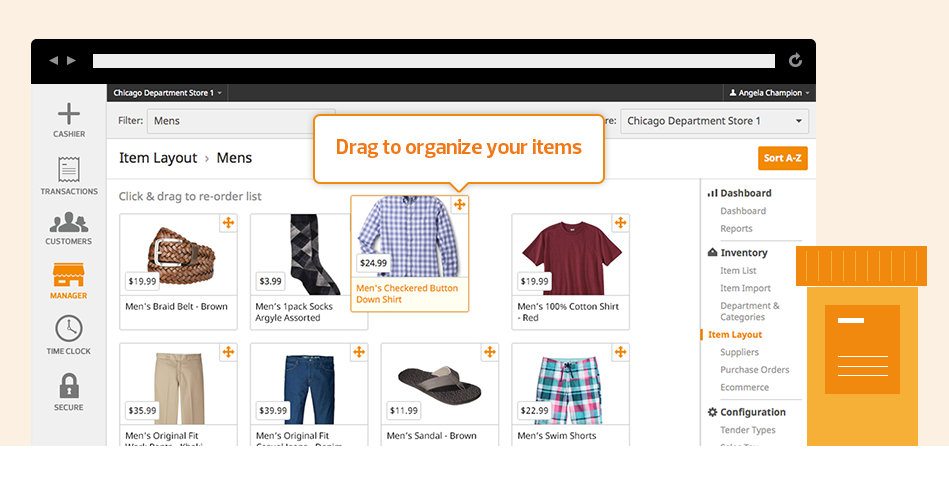The image size is (949, 491).
Task: Click the brown braid belt image
Action: pyautogui.click(x=181, y=254)
